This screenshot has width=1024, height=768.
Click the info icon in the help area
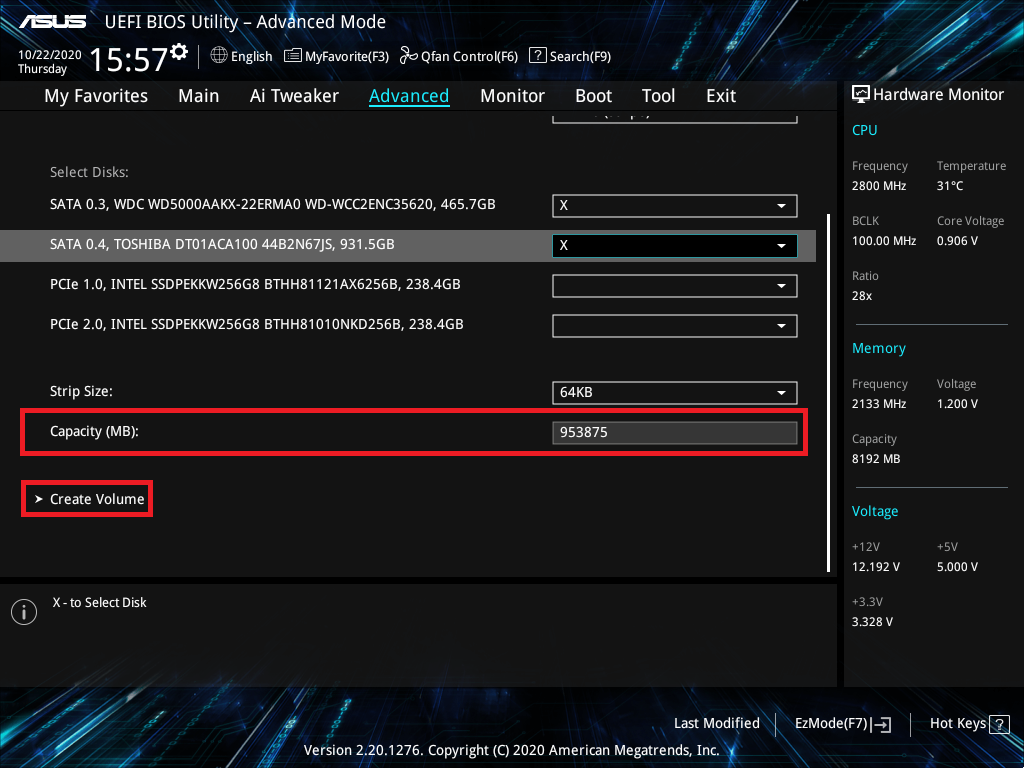pyautogui.click(x=23, y=612)
